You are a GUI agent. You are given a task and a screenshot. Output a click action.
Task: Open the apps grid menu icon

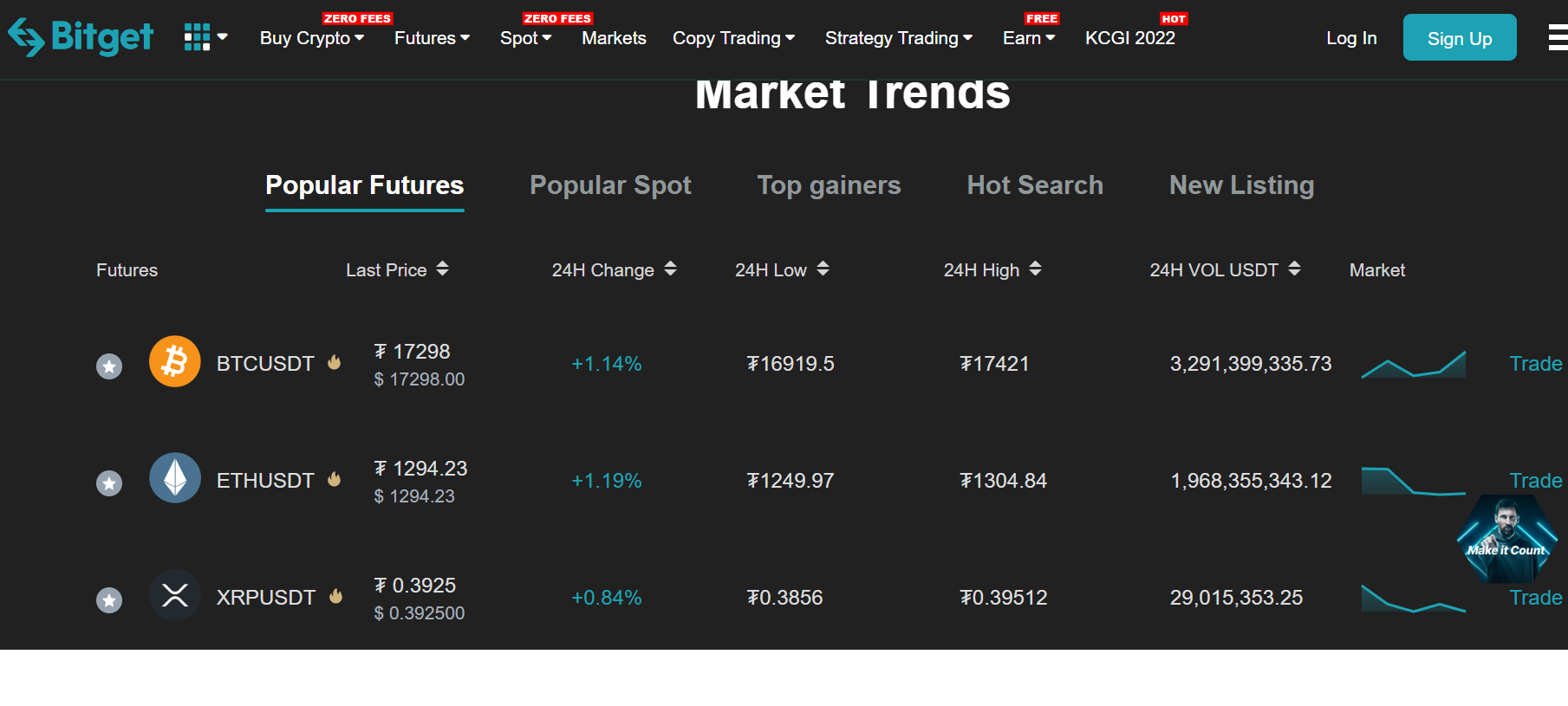tap(197, 37)
